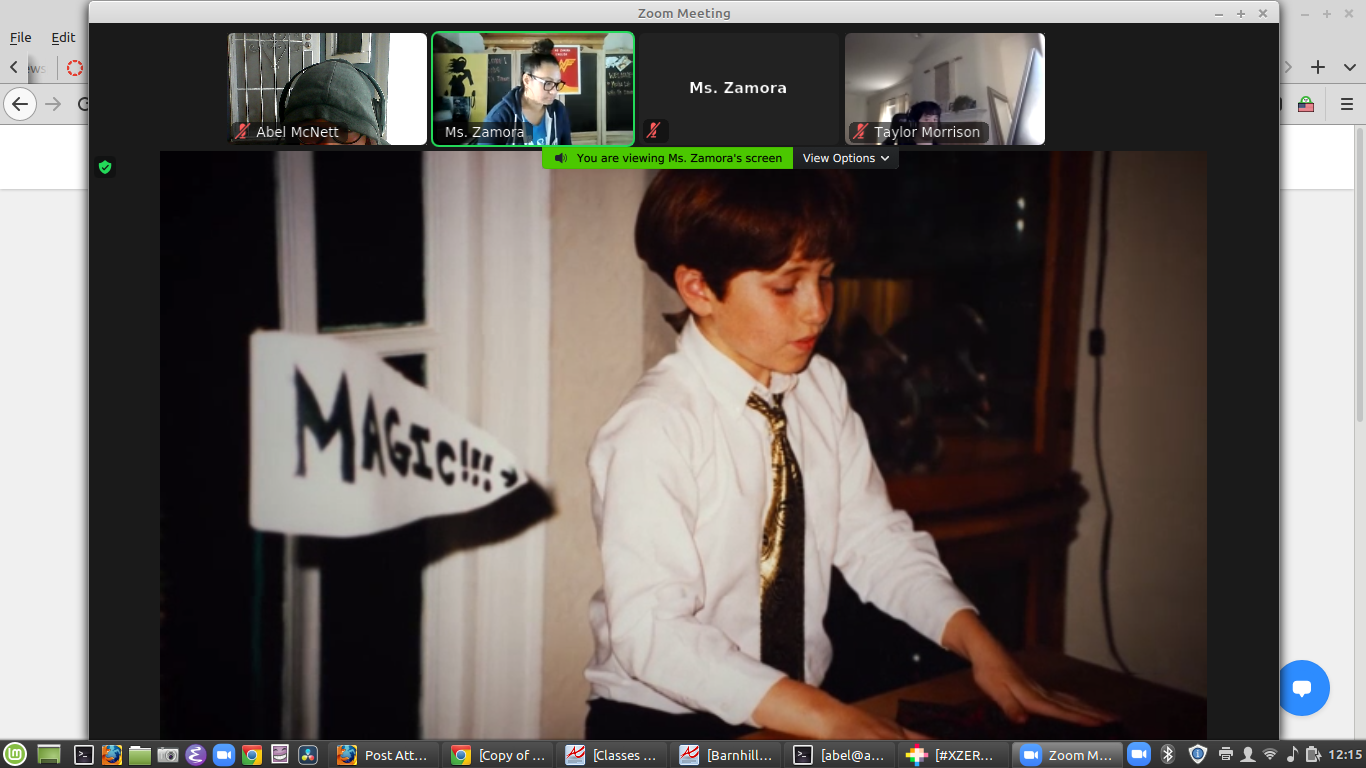The height and width of the screenshot is (768, 1366).
Task: Open the File menu in the browser window
Action: [21, 37]
